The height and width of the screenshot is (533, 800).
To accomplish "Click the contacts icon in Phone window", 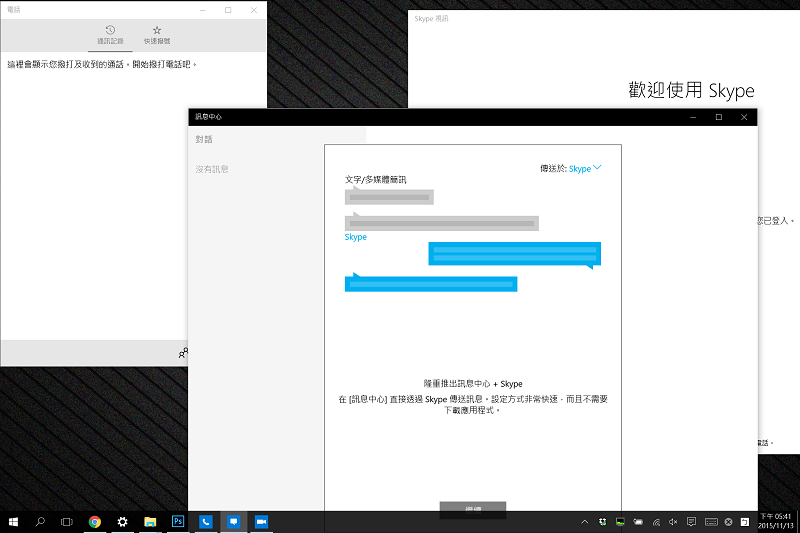I will (x=183, y=352).
